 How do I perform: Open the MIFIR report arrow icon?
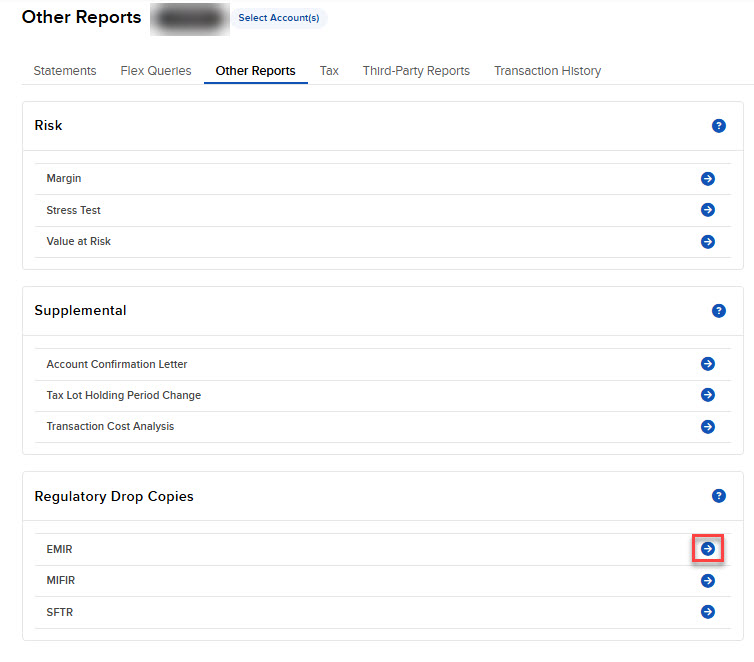[x=707, y=581]
